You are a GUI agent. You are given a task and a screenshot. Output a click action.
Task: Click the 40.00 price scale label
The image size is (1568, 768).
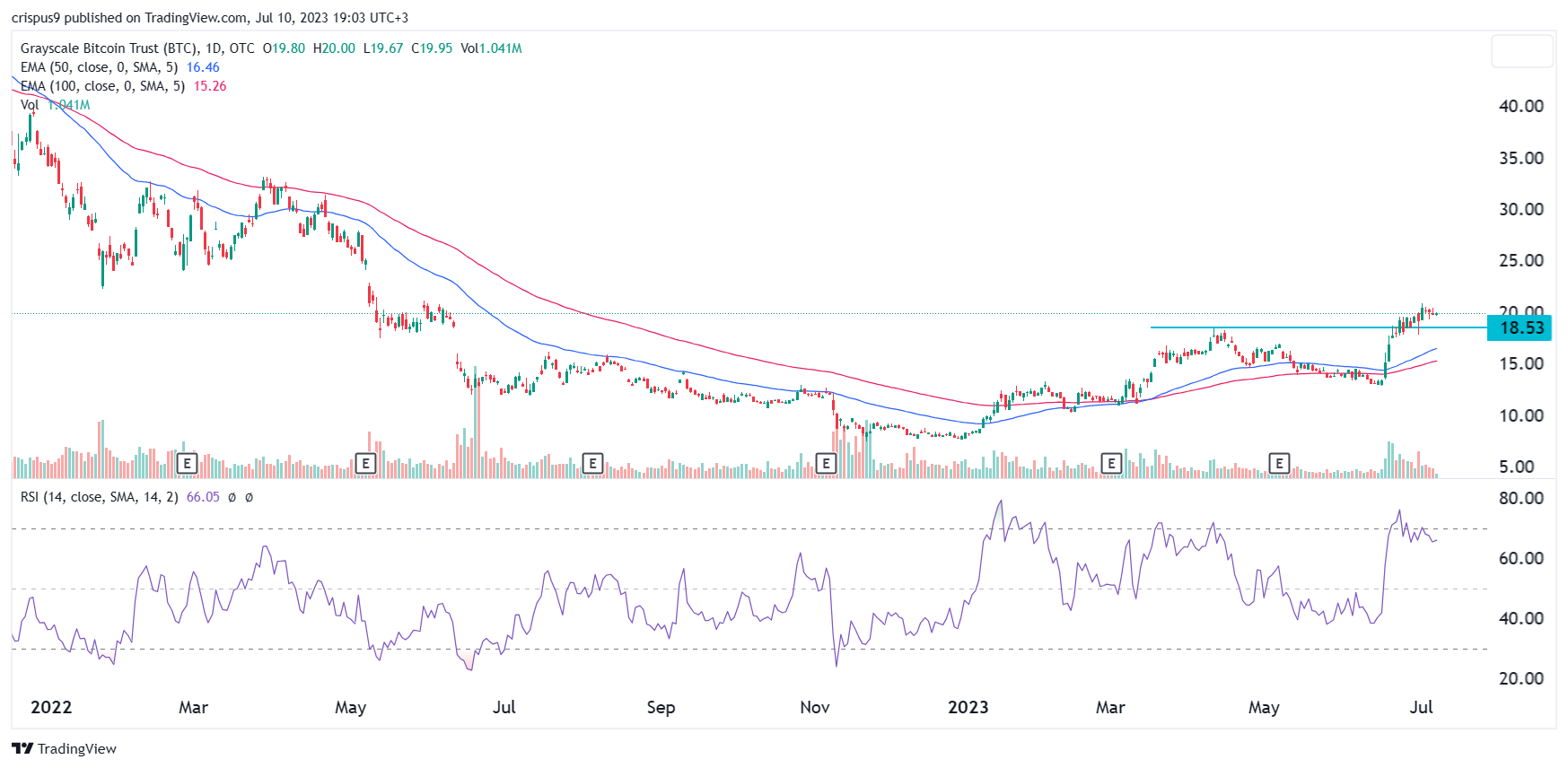(x=1521, y=106)
